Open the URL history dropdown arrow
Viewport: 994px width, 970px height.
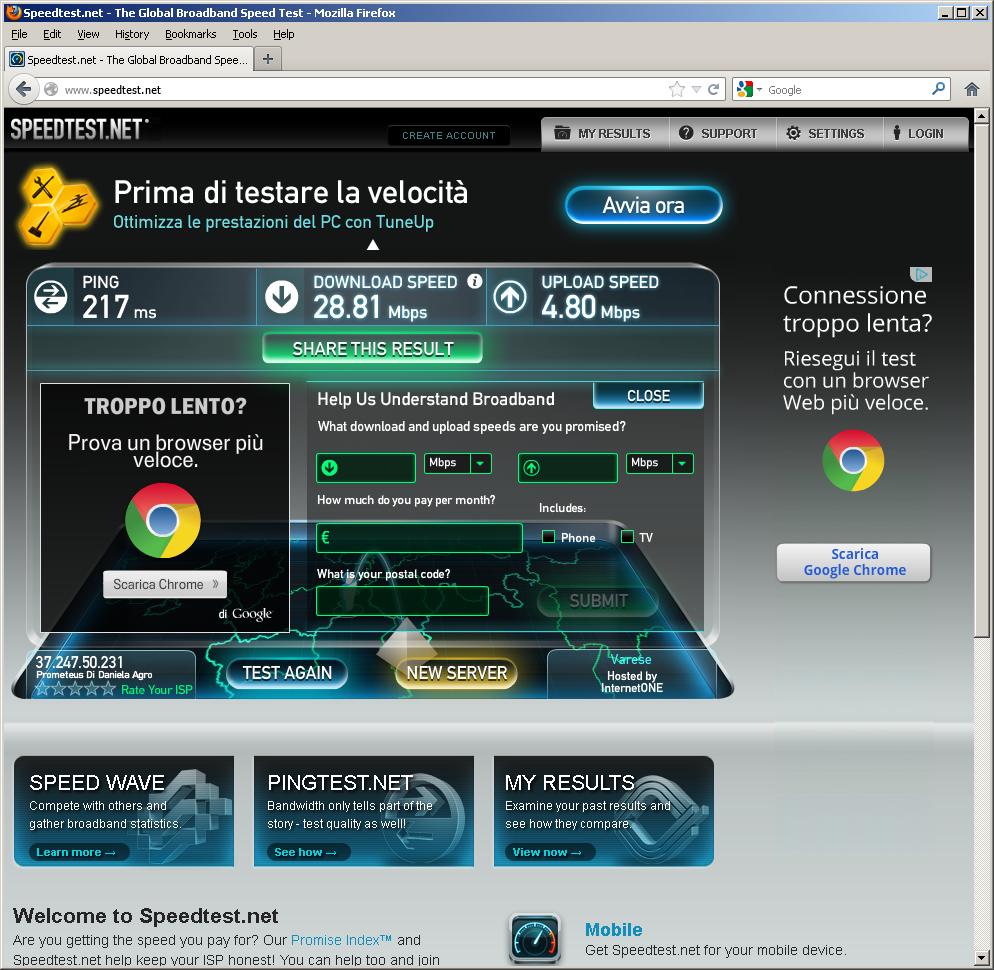pos(696,89)
